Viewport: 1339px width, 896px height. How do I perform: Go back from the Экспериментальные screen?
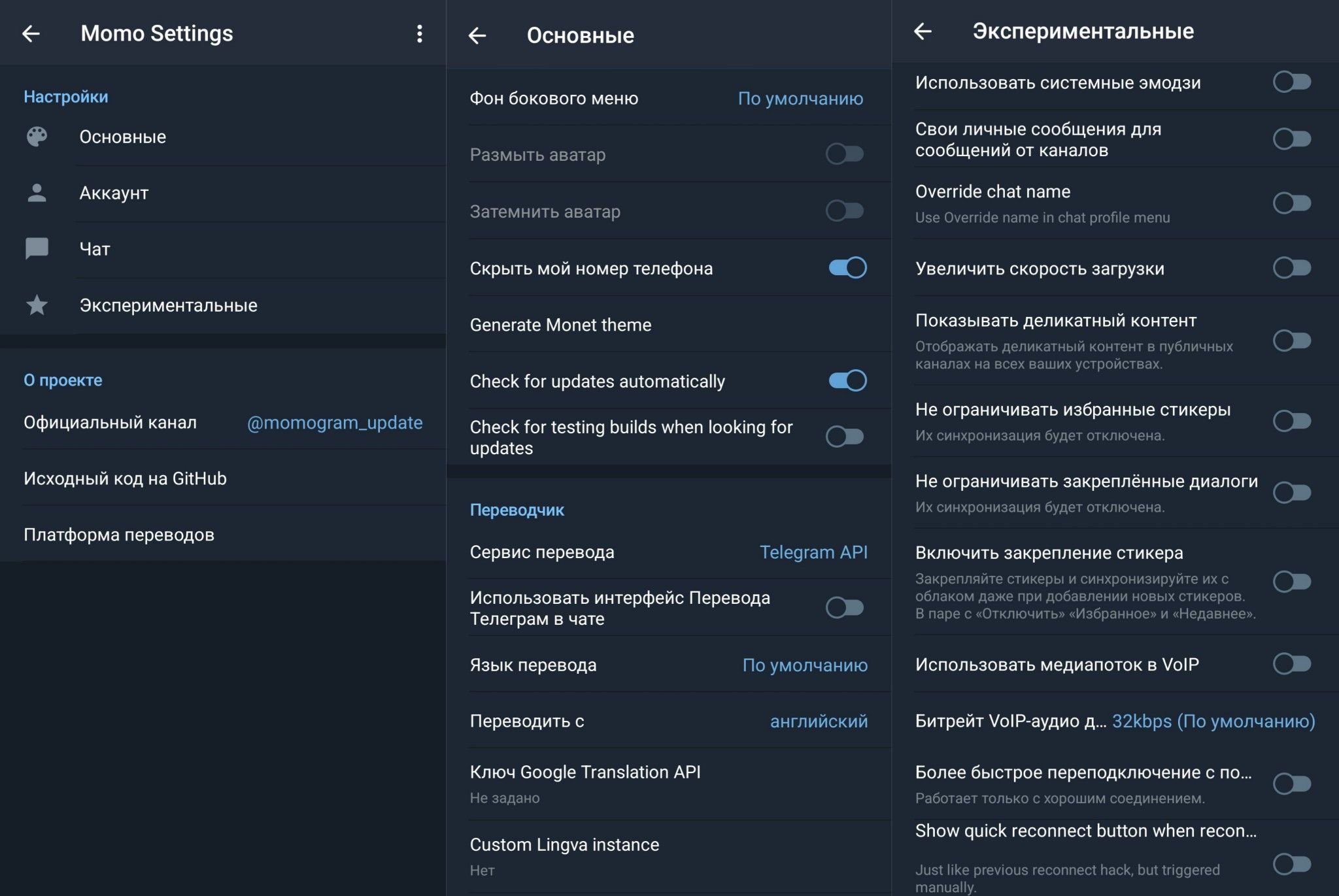(x=923, y=31)
